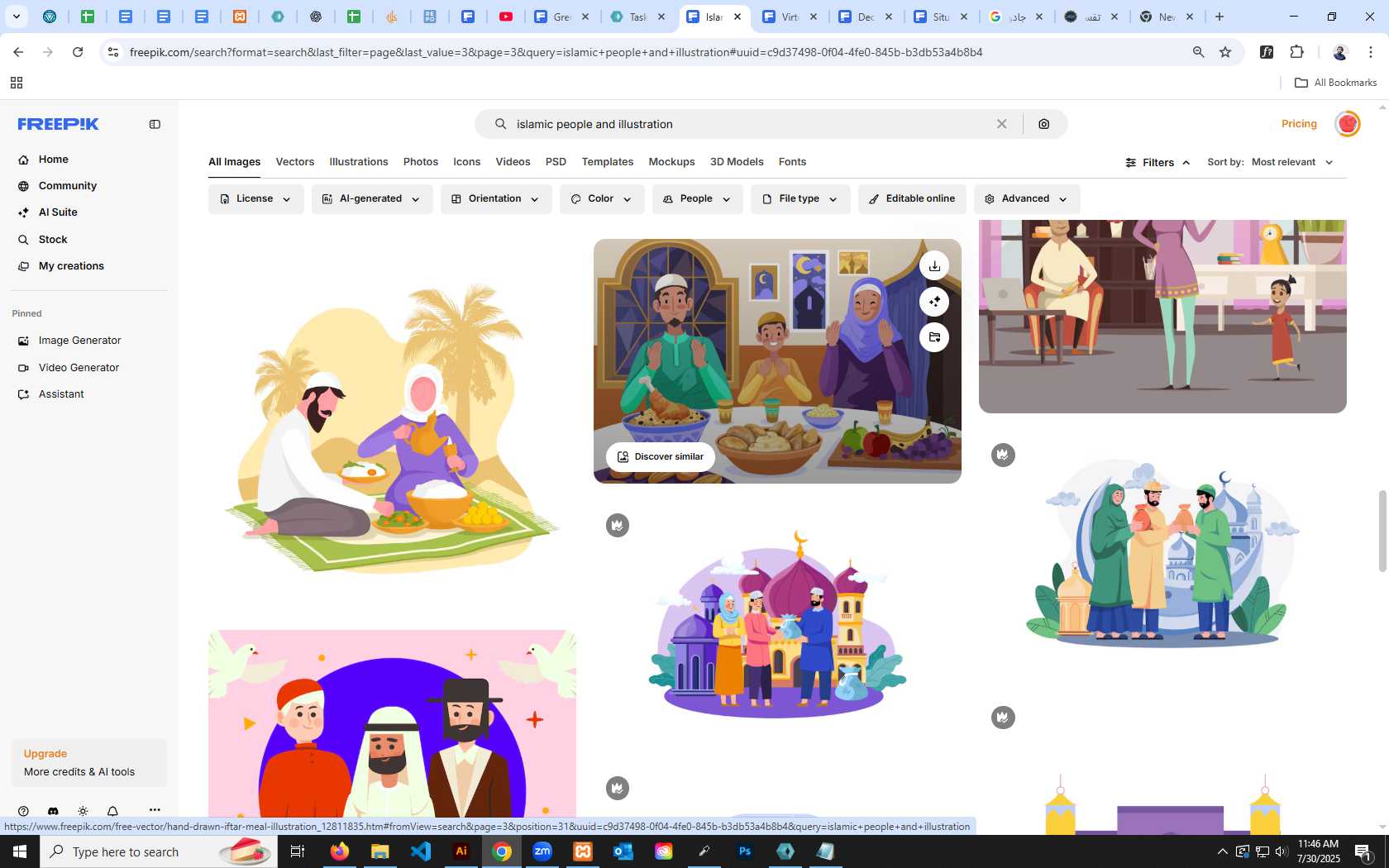Image resolution: width=1389 pixels, height=868 pixels.
Task: Download the iftar family meal illustration
Action: (934, 265)
